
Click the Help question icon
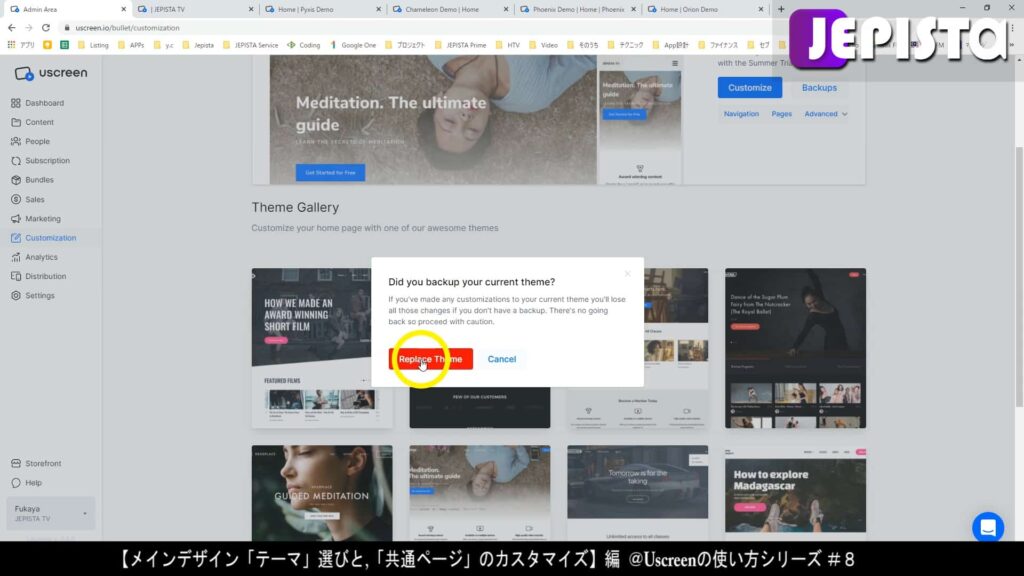(16, 483)
